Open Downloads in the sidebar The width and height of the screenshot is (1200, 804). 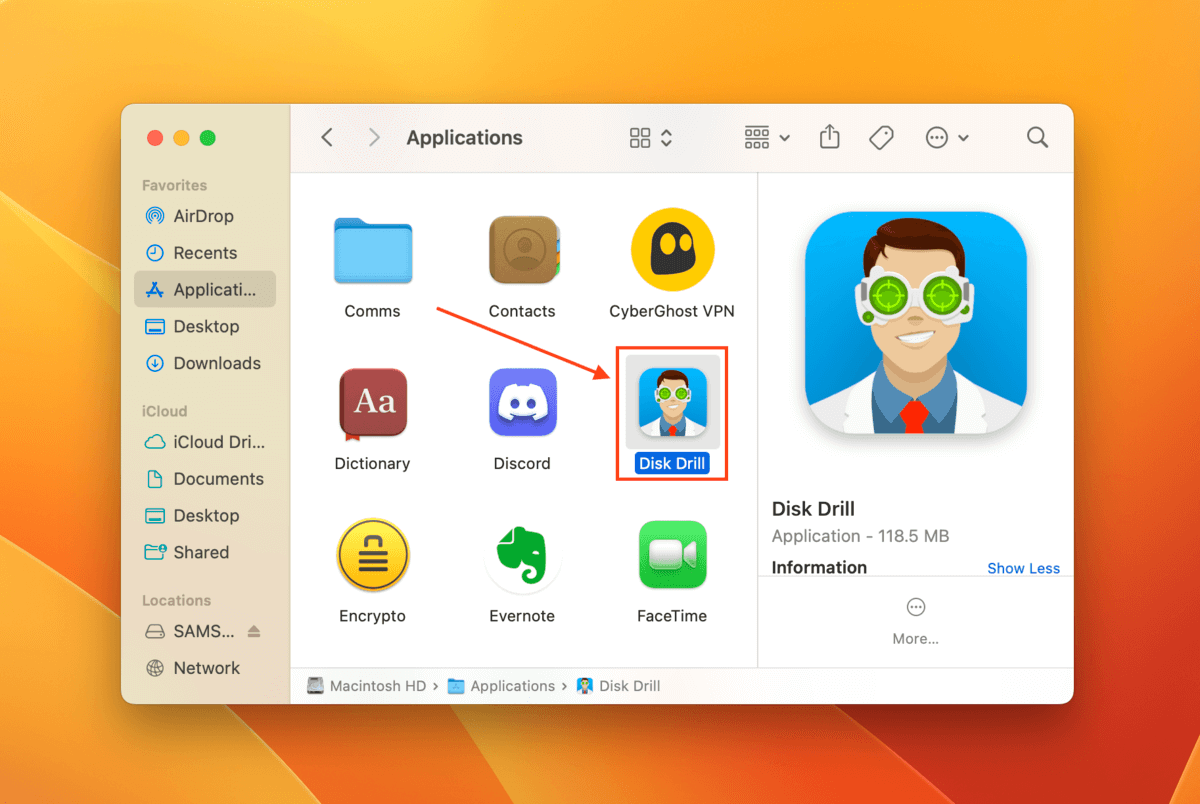(204, 363)
